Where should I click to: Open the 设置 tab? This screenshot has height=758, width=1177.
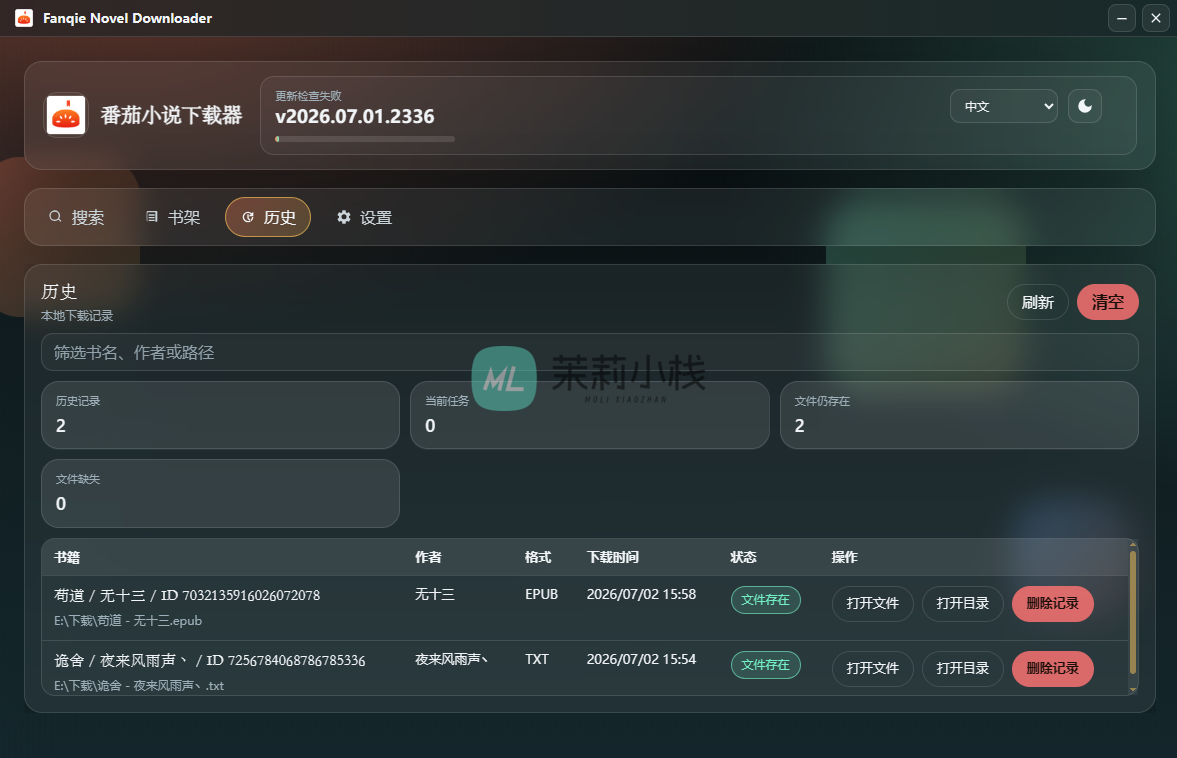click(x=365, y=217)
